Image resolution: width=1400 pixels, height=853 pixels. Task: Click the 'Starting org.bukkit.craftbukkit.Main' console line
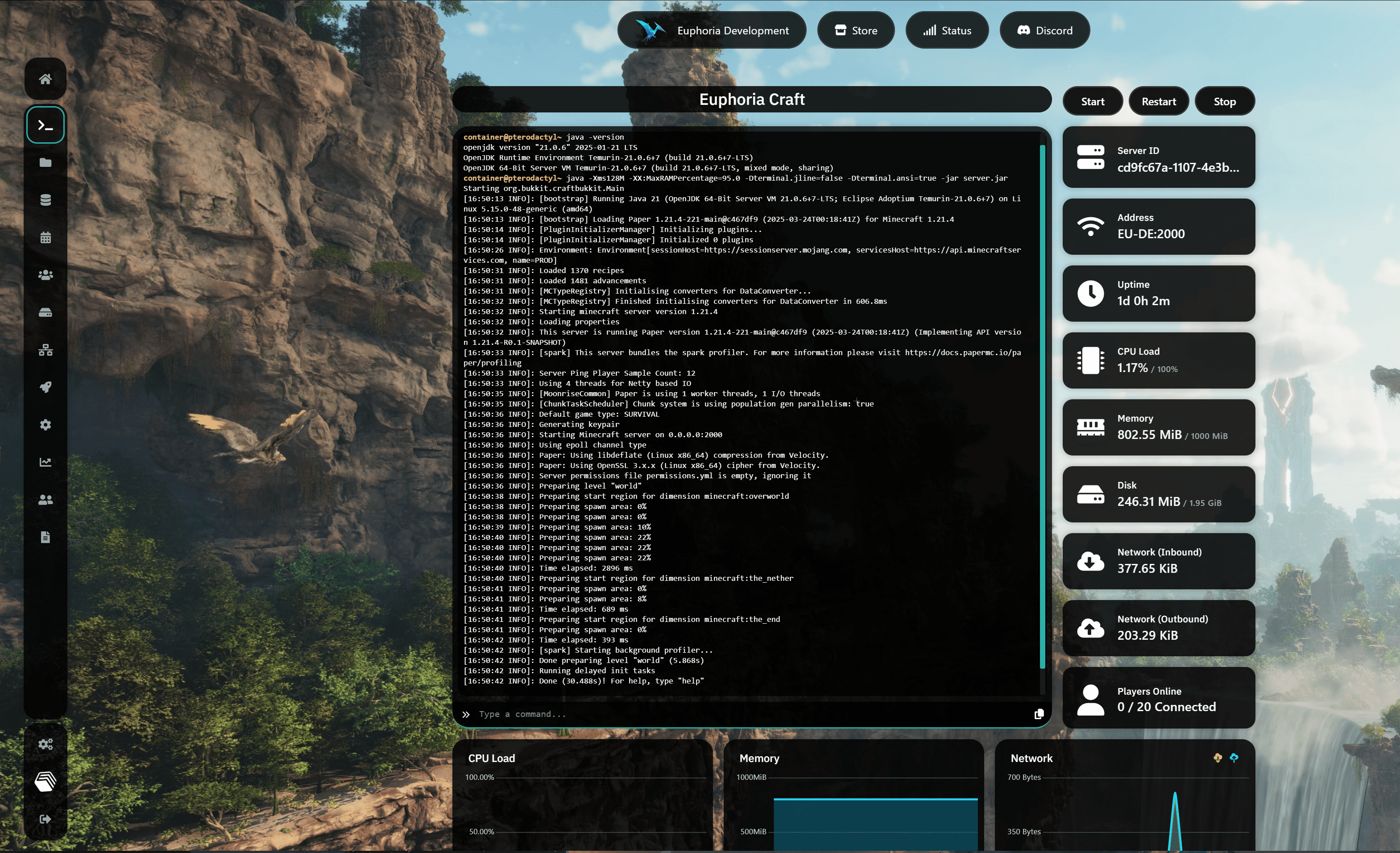(x=543, y=188)
